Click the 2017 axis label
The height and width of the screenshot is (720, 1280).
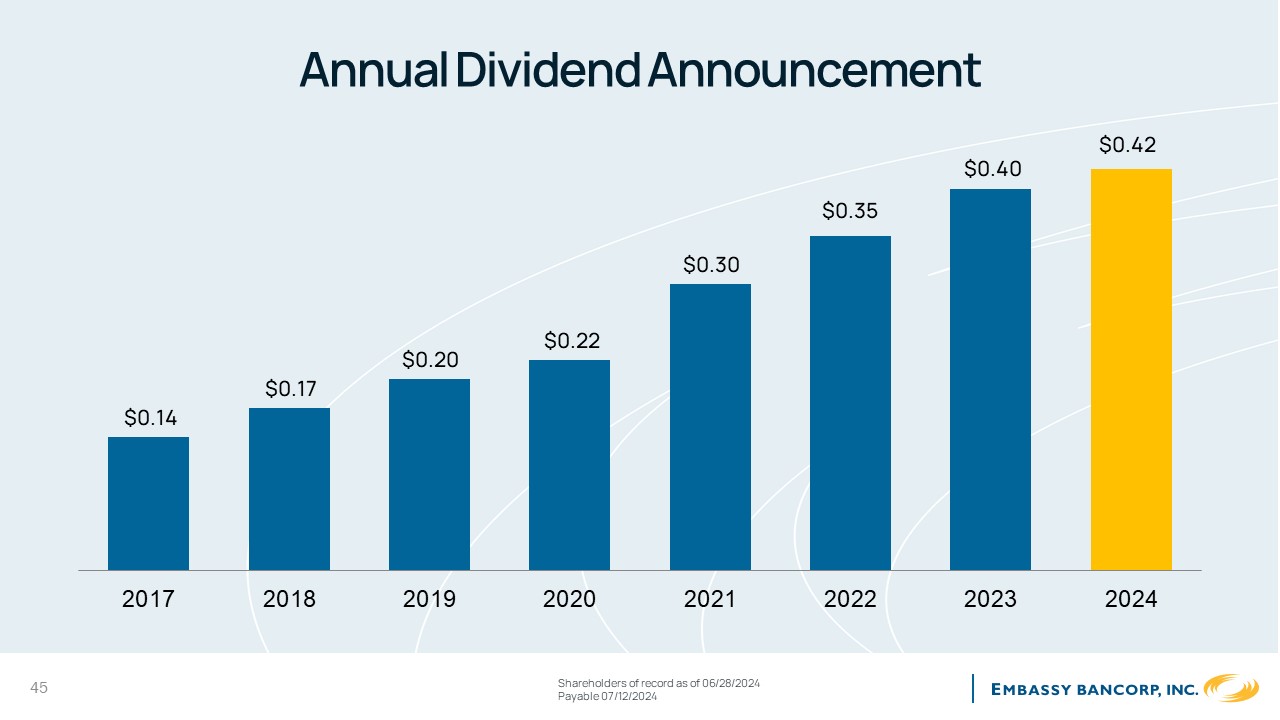pyautogui.click(x=148, y=600)
